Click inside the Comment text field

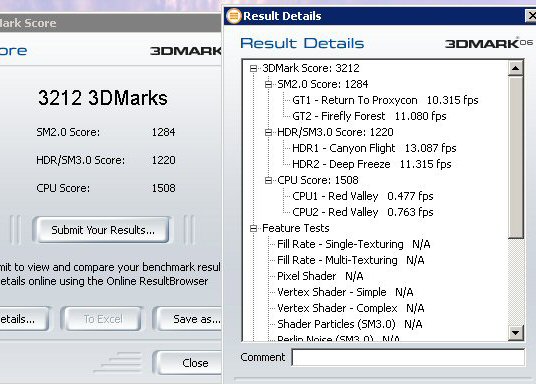(x=408, y=357)
